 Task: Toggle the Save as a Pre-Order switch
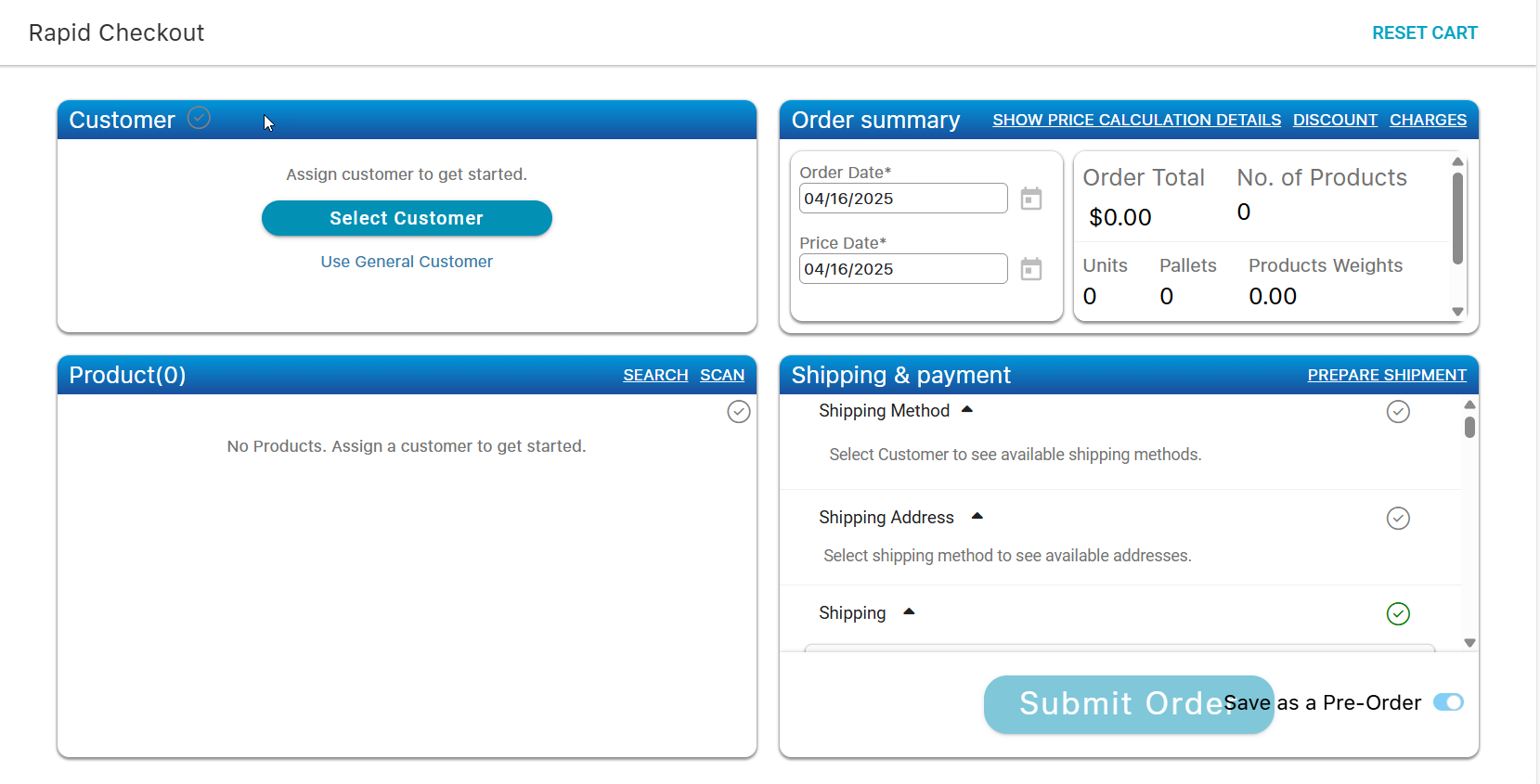1448,702
